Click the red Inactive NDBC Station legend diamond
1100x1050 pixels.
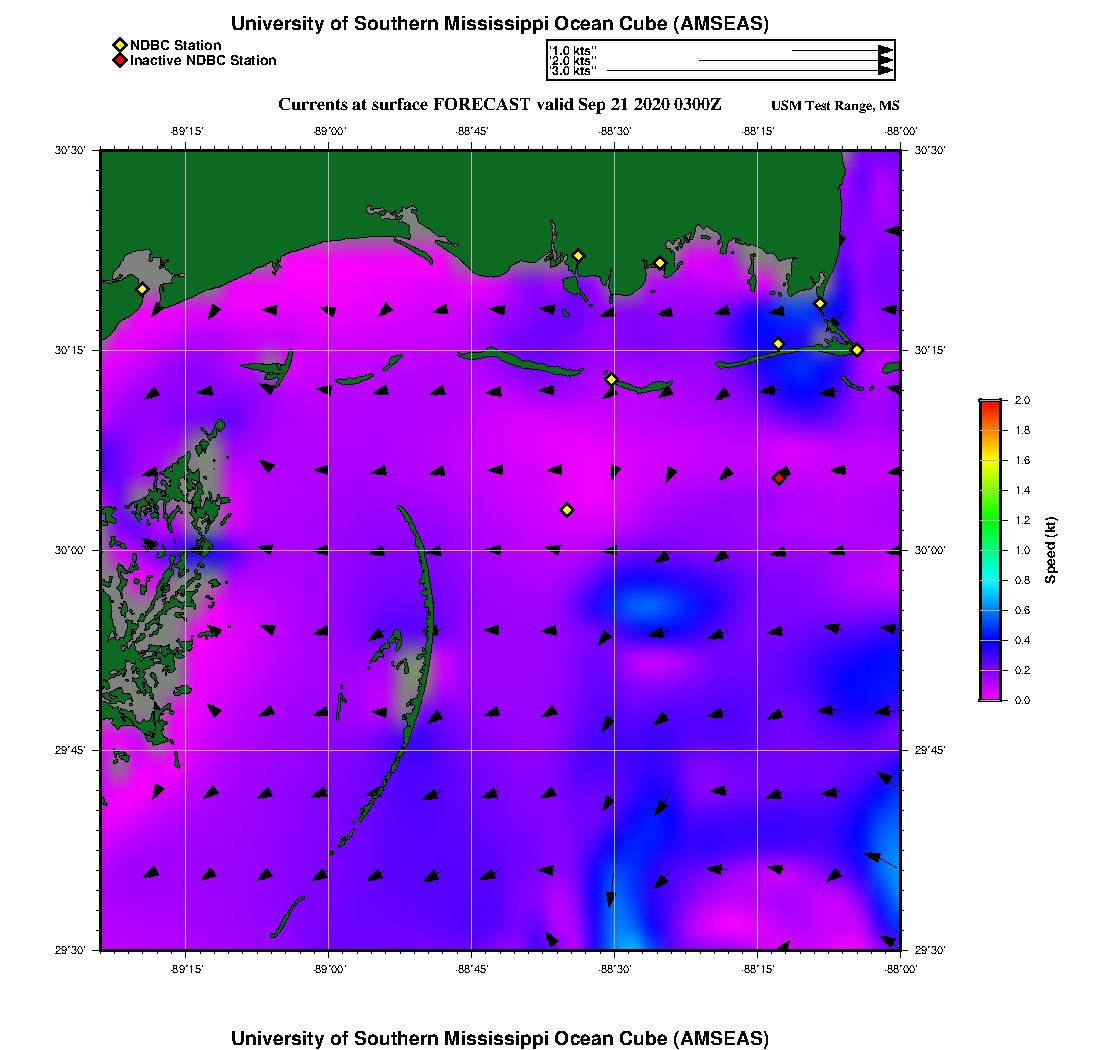(119, 60)
